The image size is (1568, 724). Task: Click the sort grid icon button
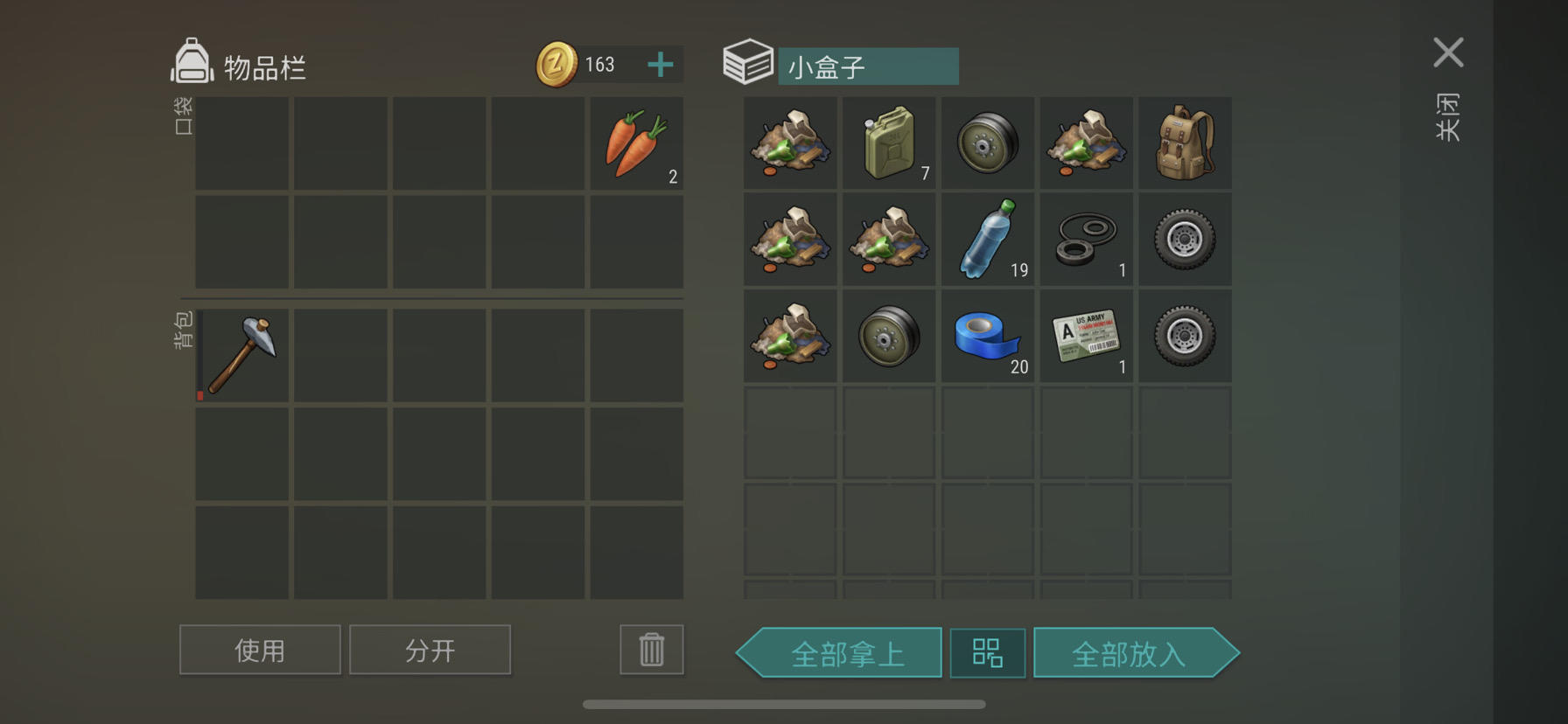988,653
